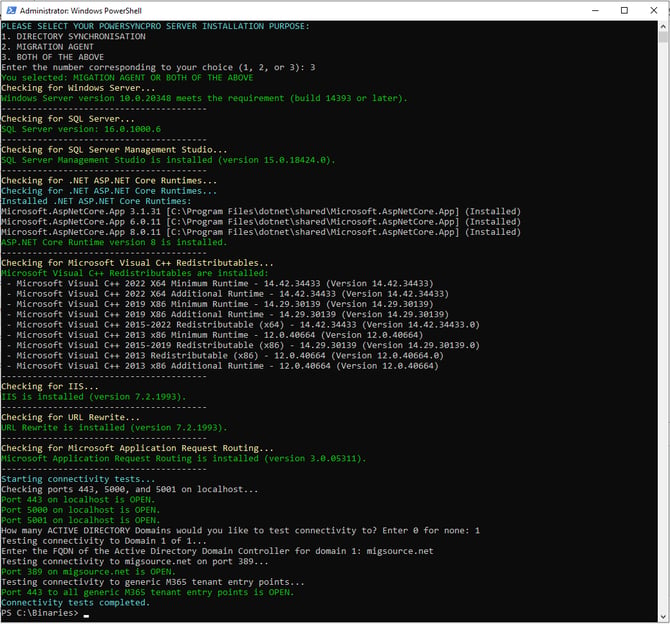Click 'You selected: MIGATION AGENT OR BOTH' line
The height and width of the screenshot is (624, 670).
pos(127,77)
